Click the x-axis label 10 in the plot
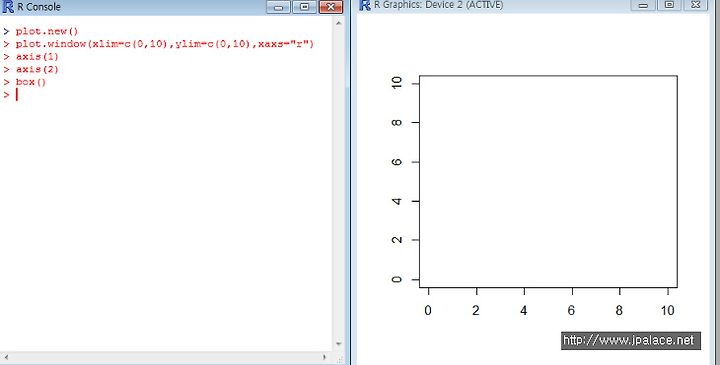 point(667,311)
